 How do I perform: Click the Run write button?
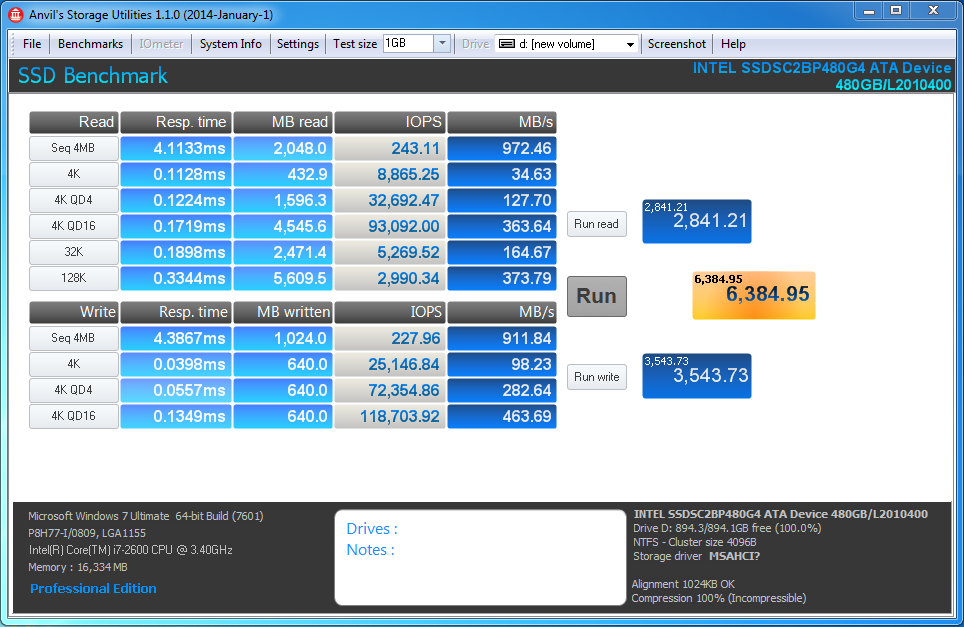pyautogui.click(x=597, y=377)
